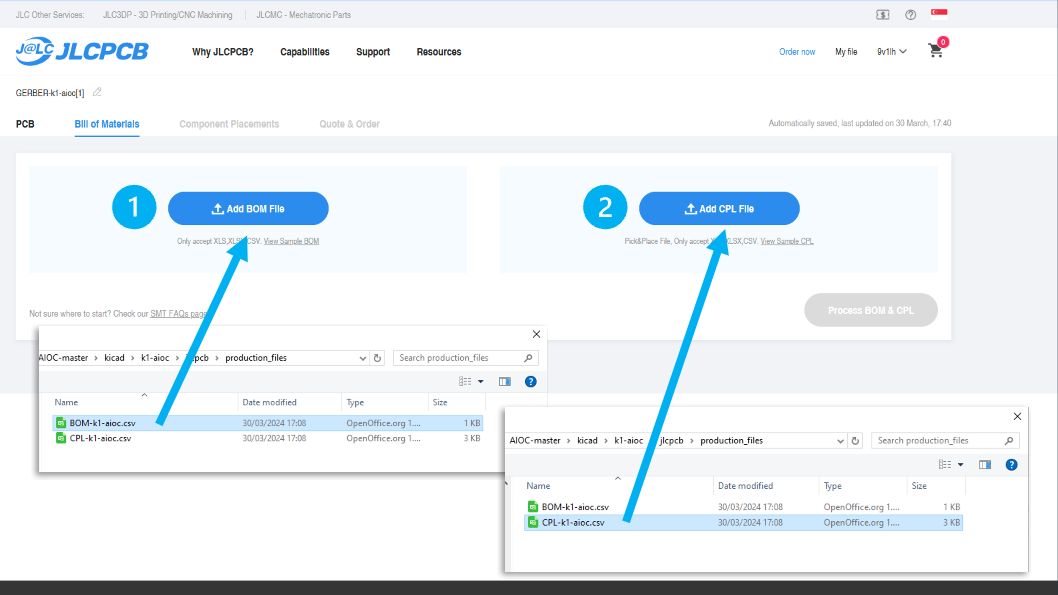The image size is (1058, 595).
Task: Expand address bar history in lower file dialog
Action: (838, 441)
